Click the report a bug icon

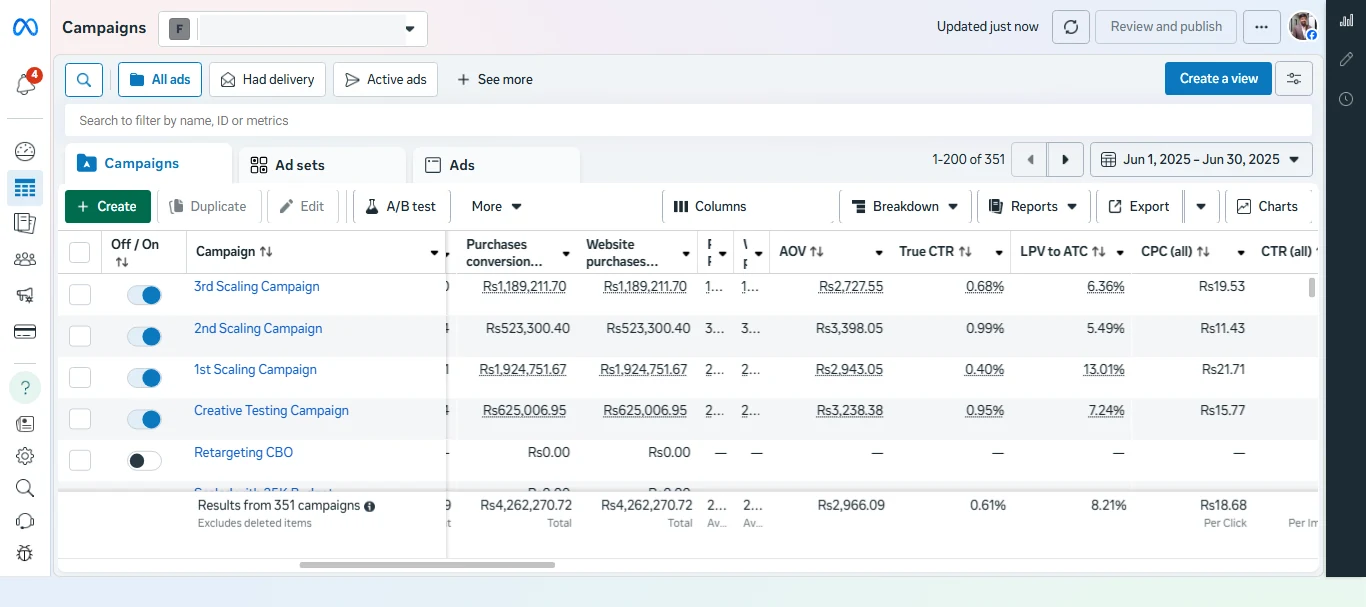coord(25,553)
